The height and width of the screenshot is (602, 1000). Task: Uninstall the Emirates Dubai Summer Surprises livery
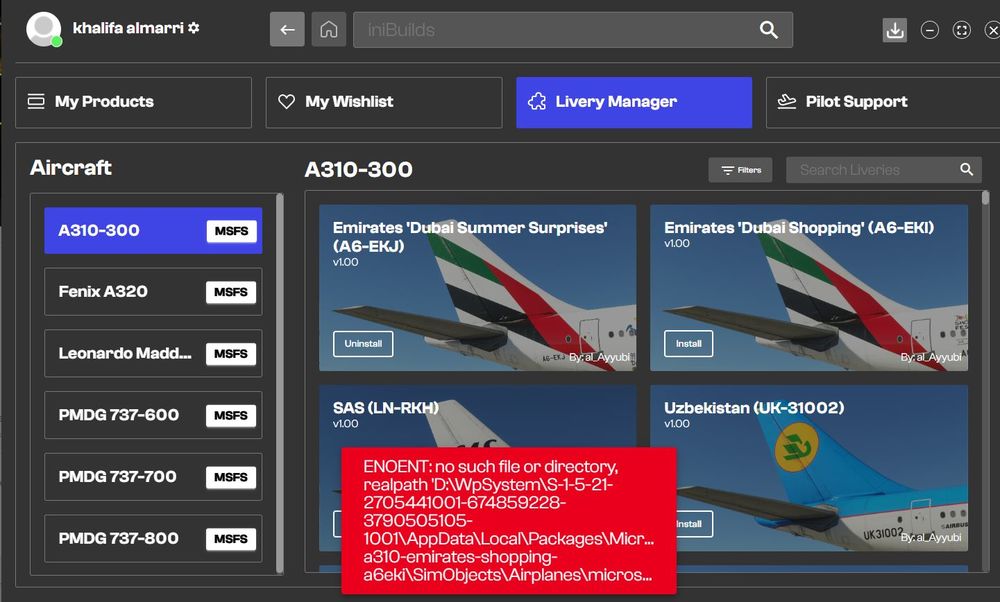click(363, 344)
